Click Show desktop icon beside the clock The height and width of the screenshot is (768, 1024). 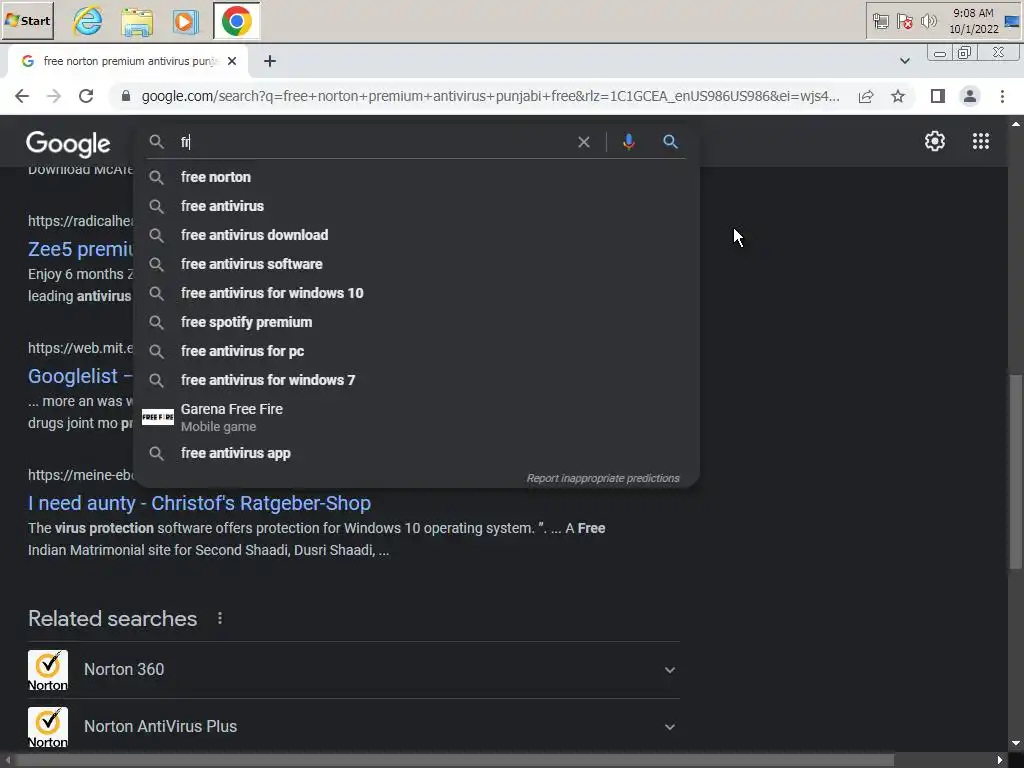(1012, 21)
